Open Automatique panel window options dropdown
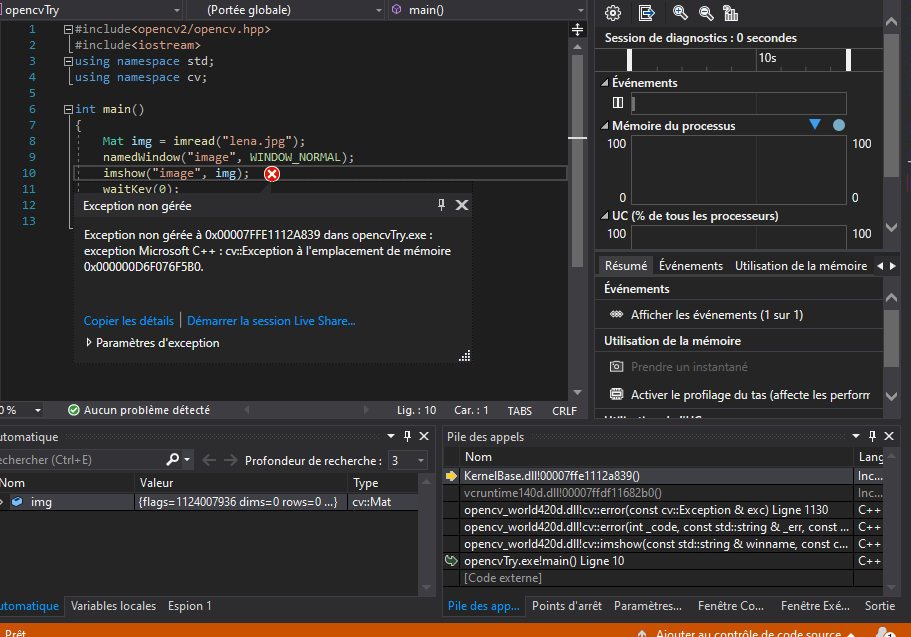The width and height of the screenshot is (911, 637). coord(391,436)
